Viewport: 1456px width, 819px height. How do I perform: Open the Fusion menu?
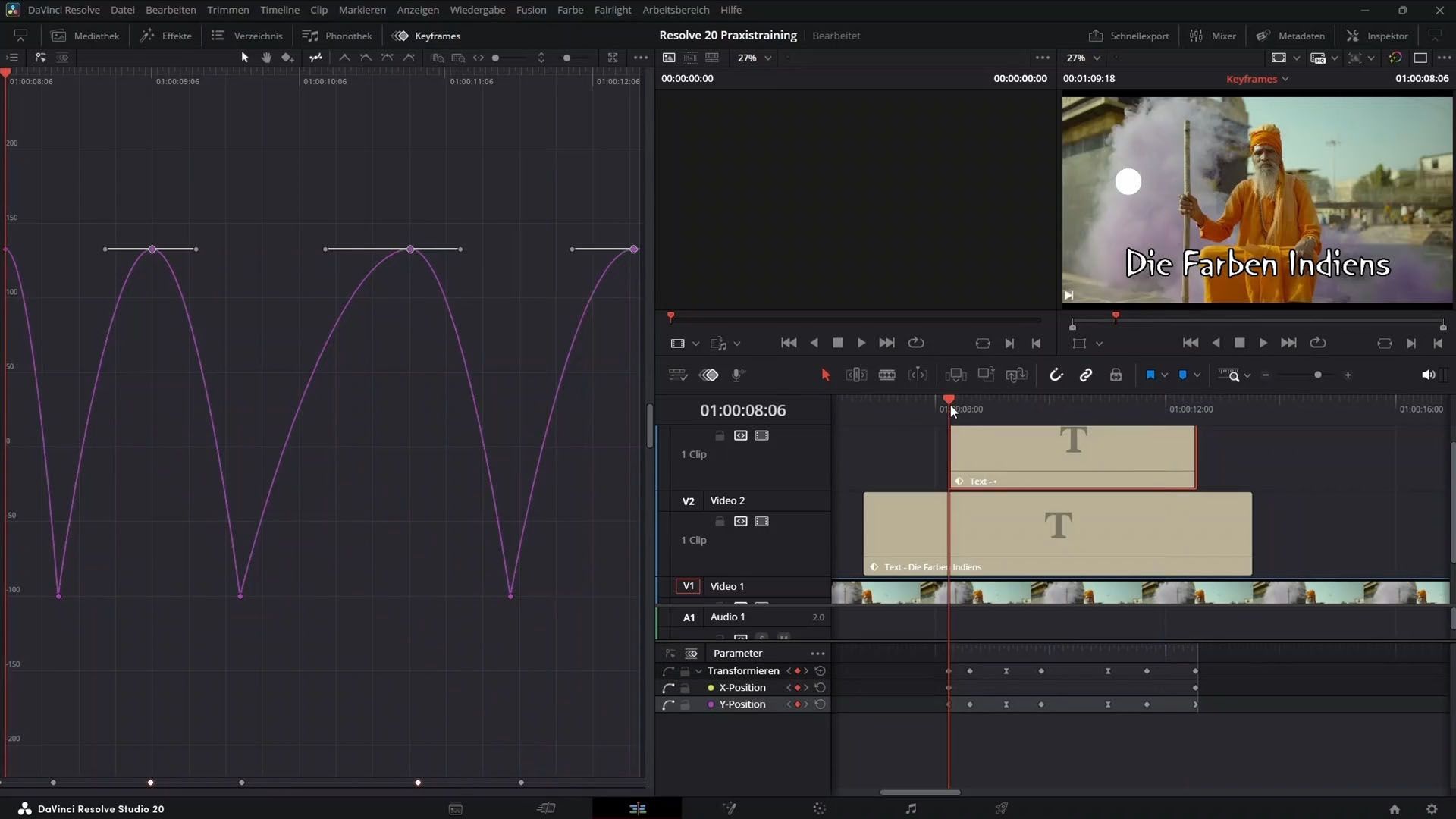tap(531, 10)
